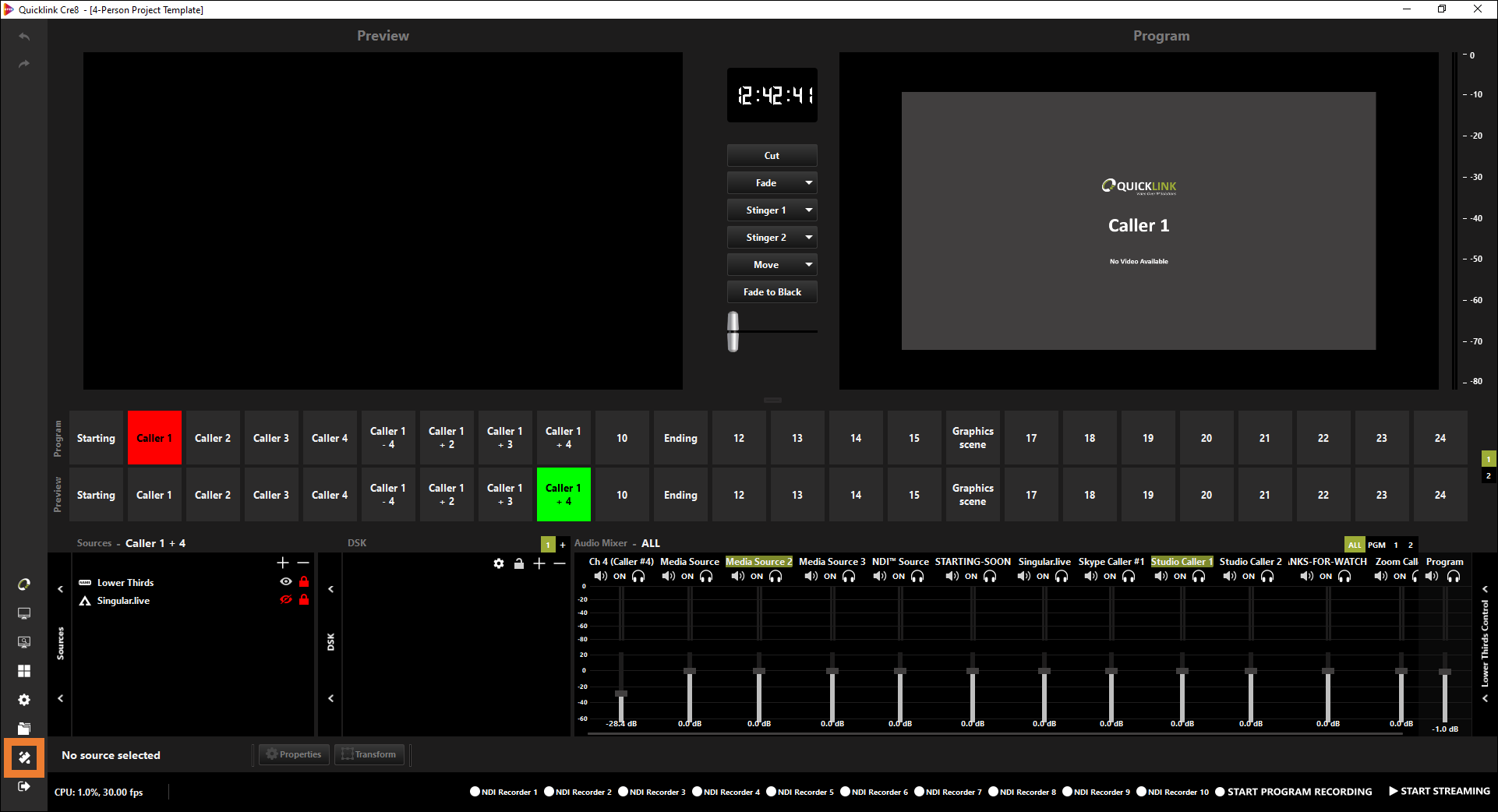Viewport: 1498px width, 812px height.
Task: Click the exit icon at sidebar bottom
Action: [x=24, y=786]
